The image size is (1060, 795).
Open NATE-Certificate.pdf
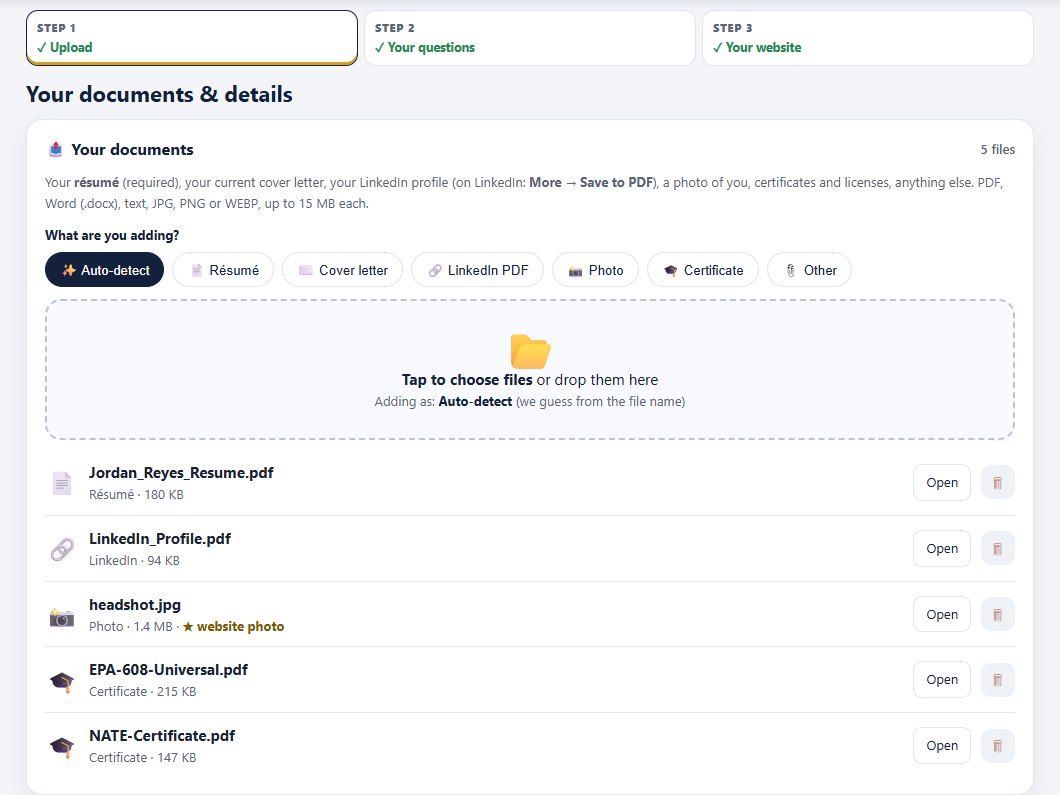tap(942, 746)
